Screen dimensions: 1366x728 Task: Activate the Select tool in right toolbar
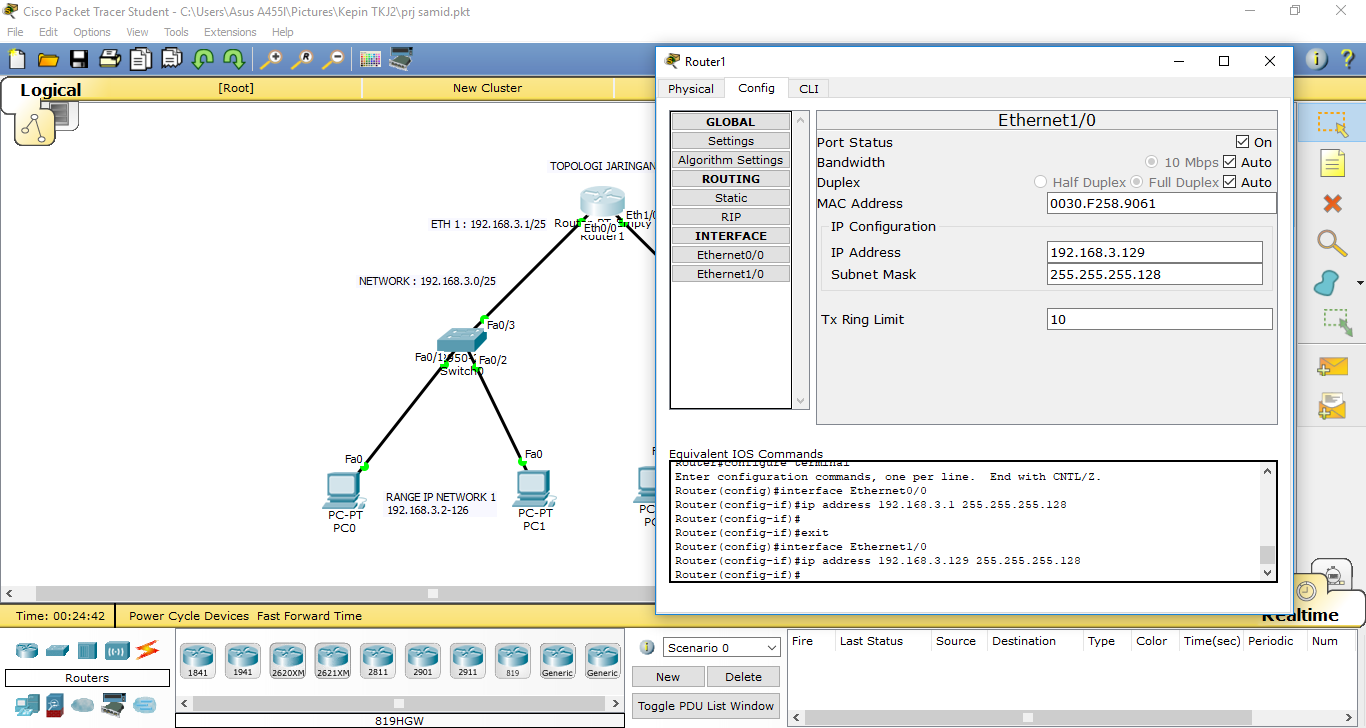(1332, 124)
